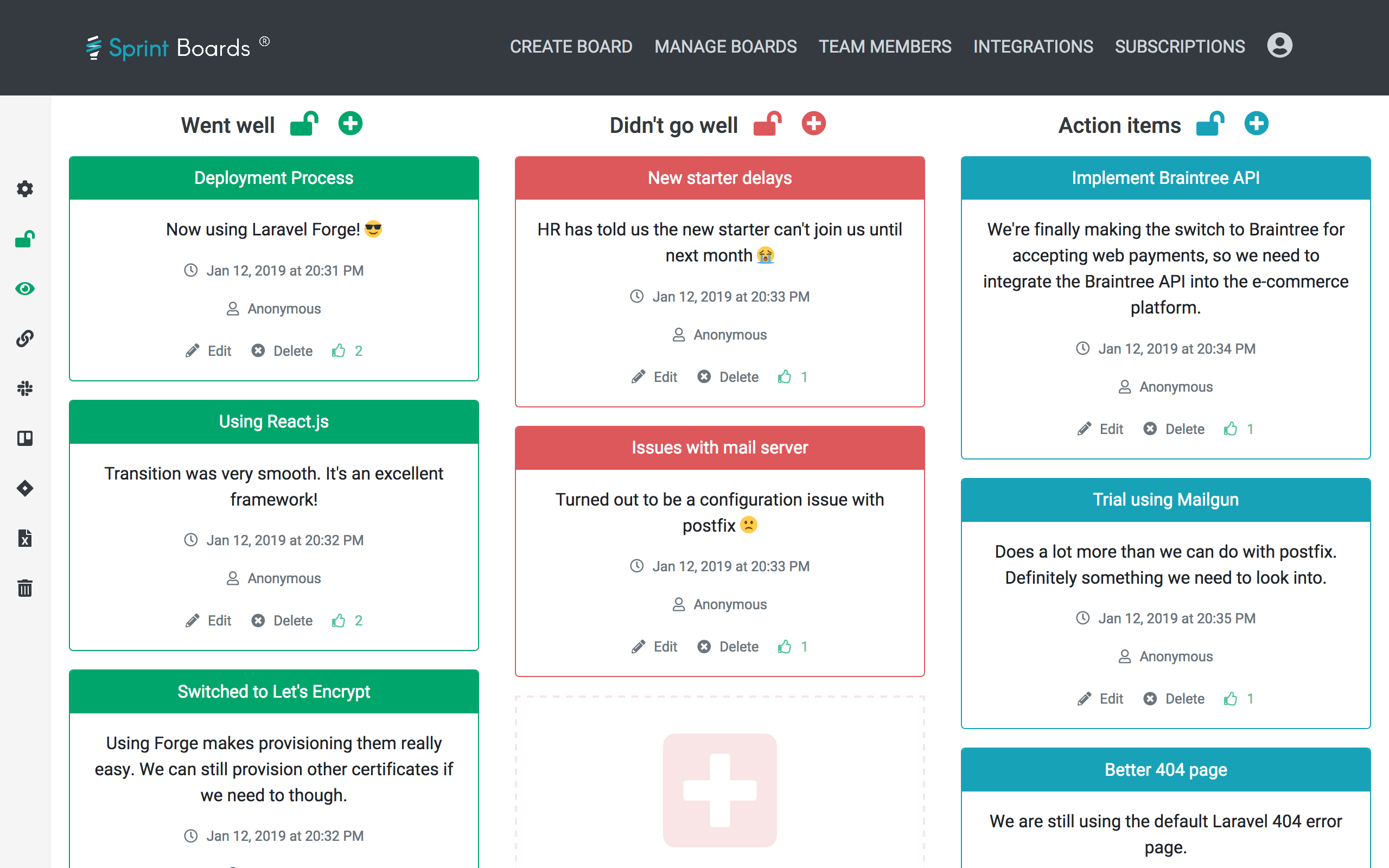Delete the New starter delays card

[x=728, y=377]
